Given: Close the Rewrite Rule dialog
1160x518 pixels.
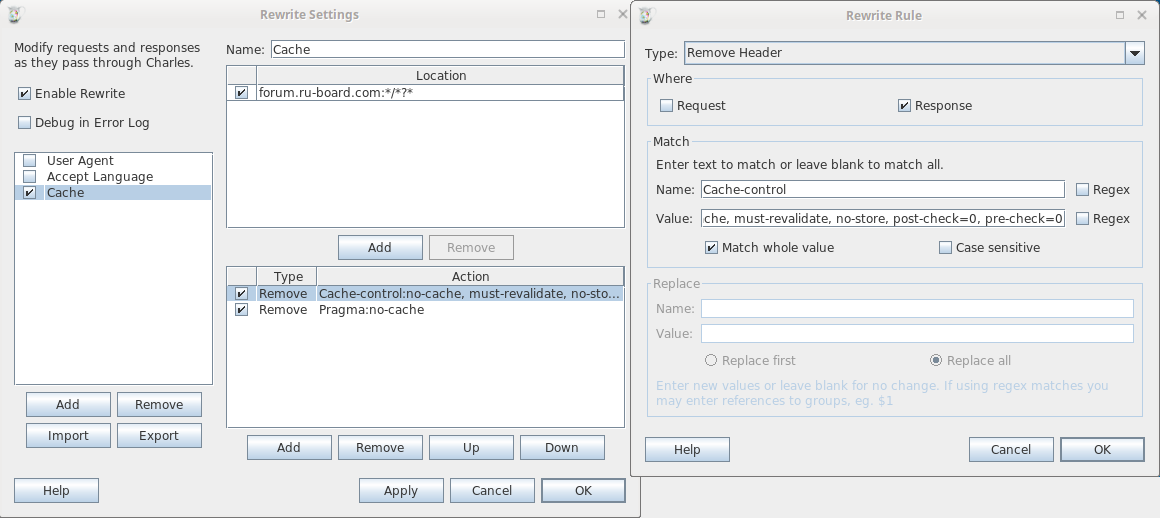Looking at the screenshot, I should (1142, 15).
